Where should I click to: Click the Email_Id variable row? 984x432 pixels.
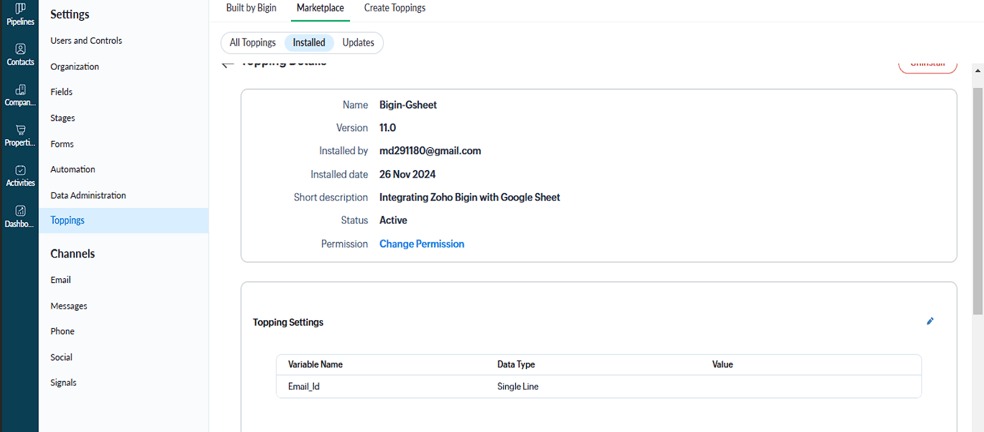click(599, 387)
